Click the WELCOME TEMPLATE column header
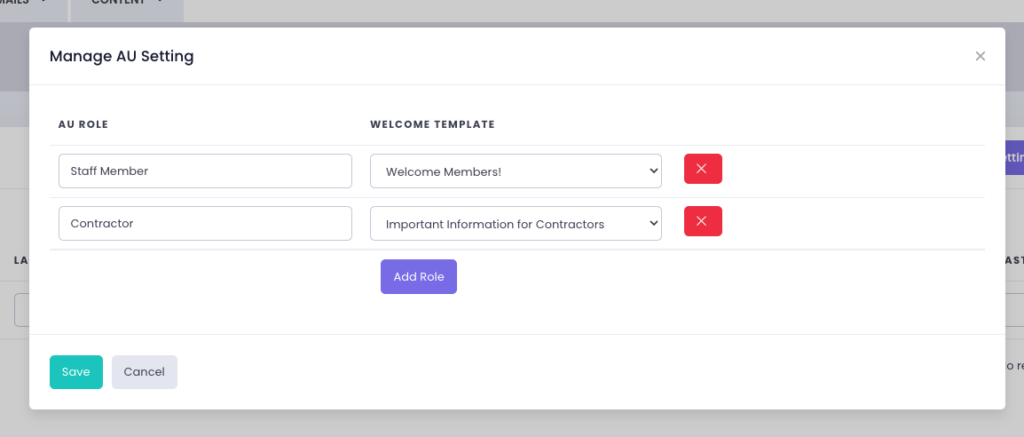1024x437 pixels. click(x=432, y=125)
